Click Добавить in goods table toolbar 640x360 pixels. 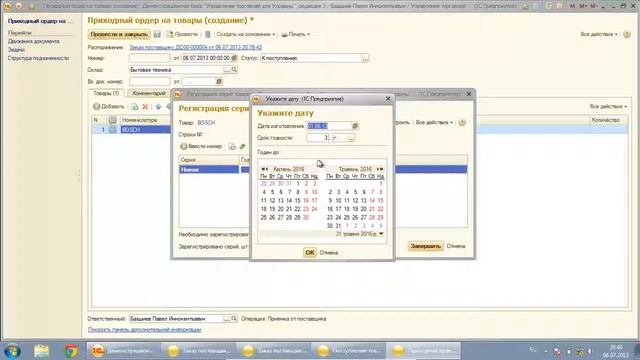click(109, 107)
